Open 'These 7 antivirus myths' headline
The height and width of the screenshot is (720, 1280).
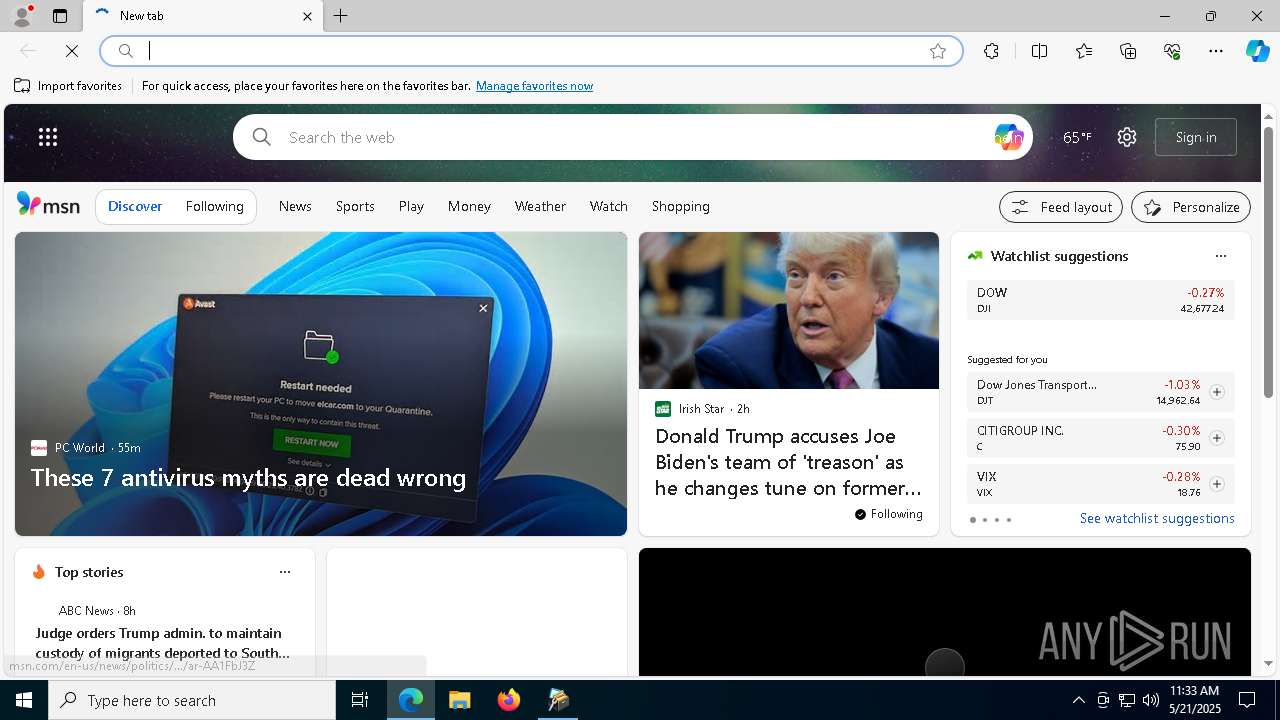pos(248,478)
